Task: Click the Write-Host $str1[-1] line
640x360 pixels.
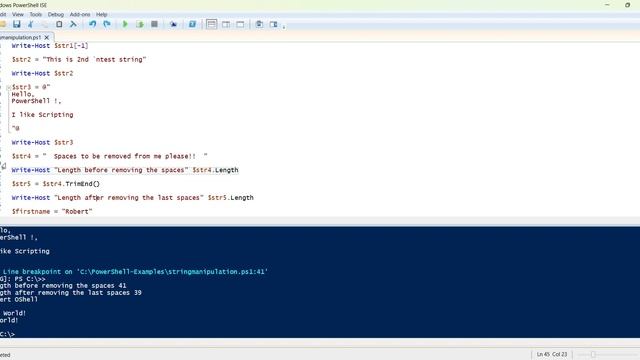Action: 50,46
